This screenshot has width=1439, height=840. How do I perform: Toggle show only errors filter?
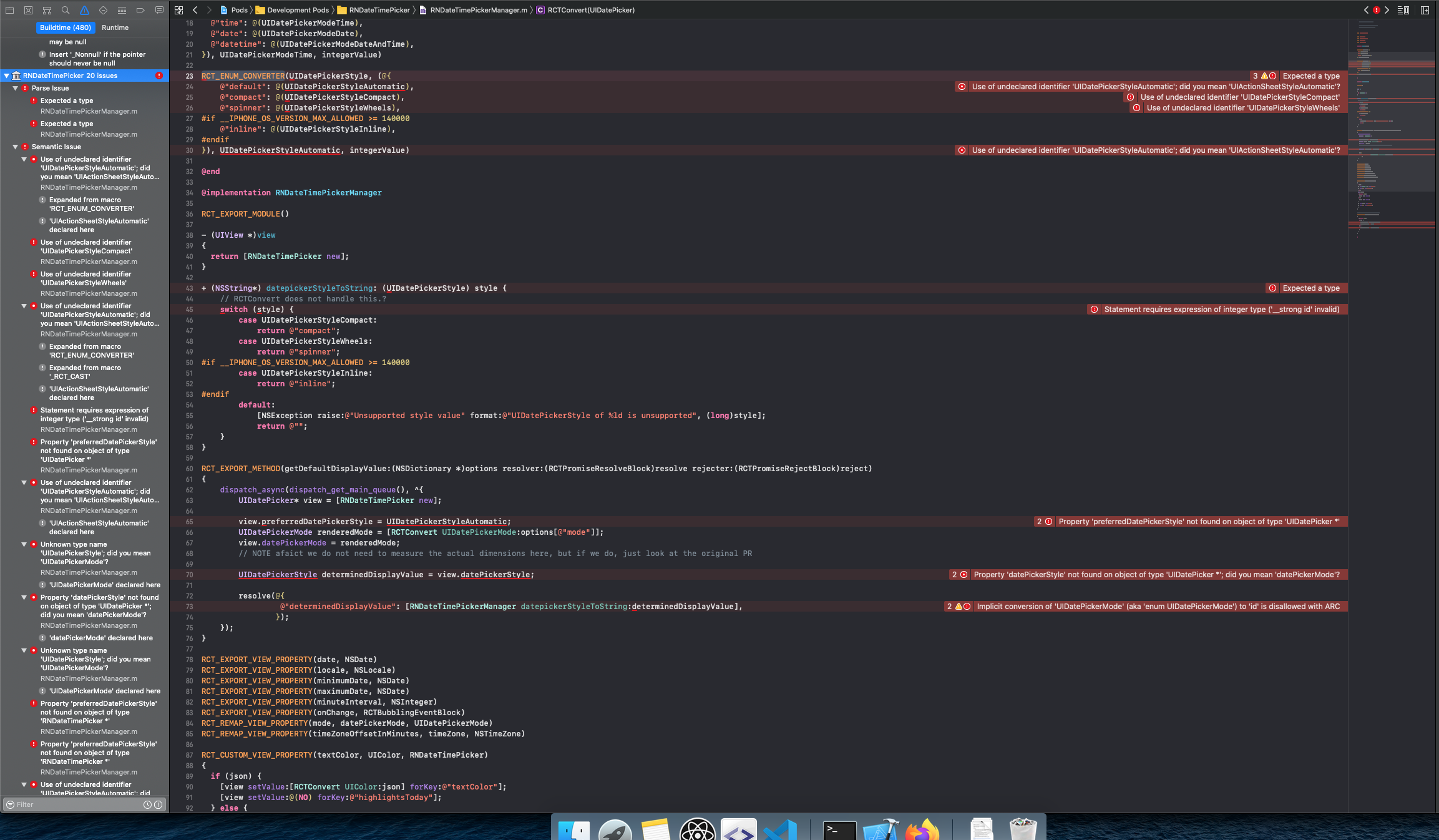click(x=159, y=804)
